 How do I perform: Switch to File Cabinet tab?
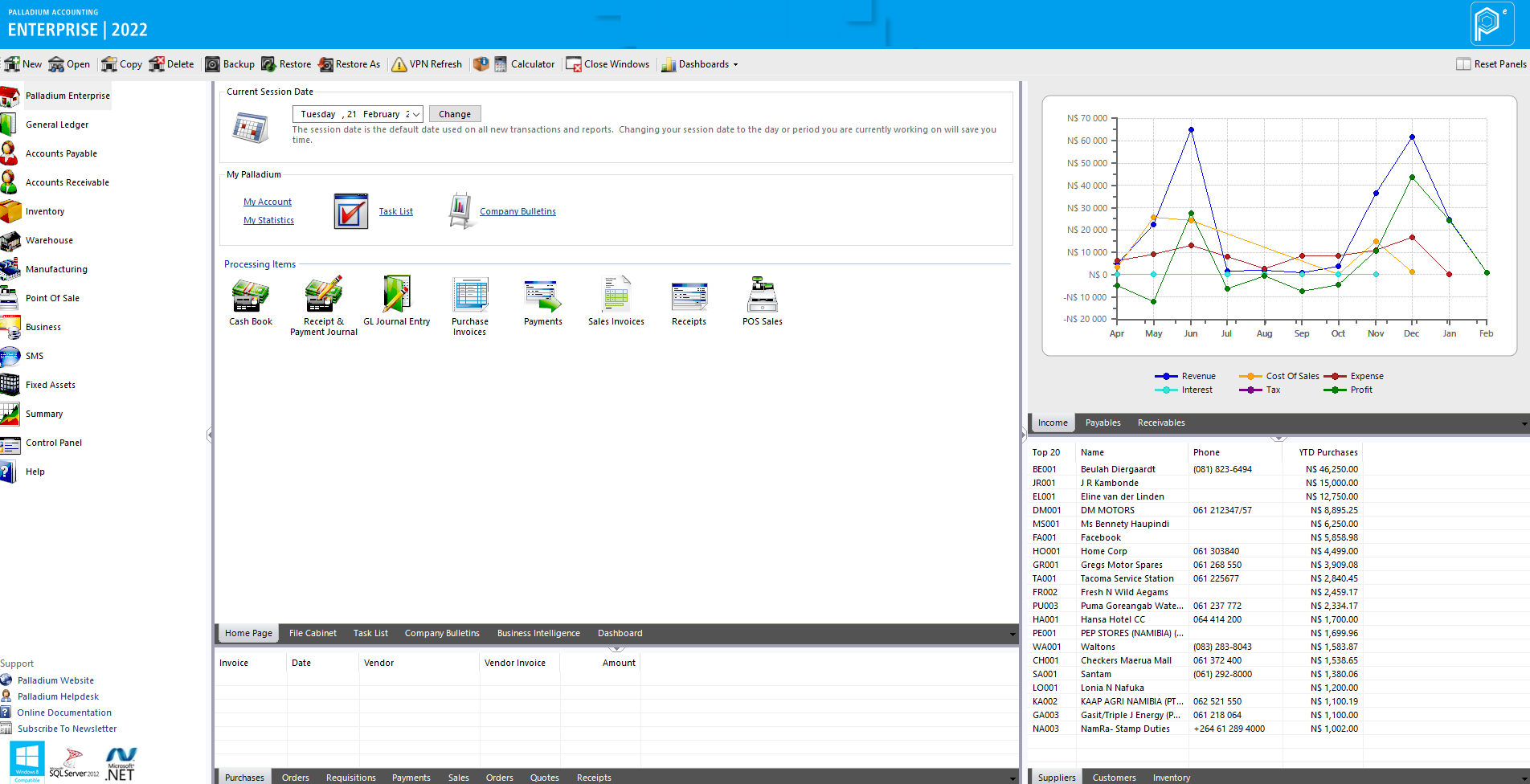(313, 633)
